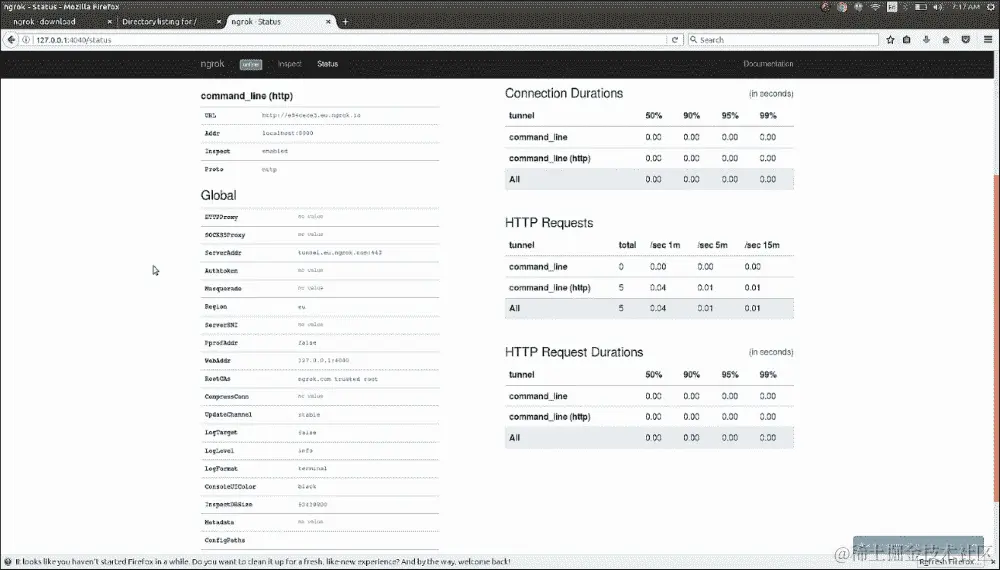The image size is (1000, 570).
Task: Open the downloads arrow icon
Action: [x=926, y=40]
